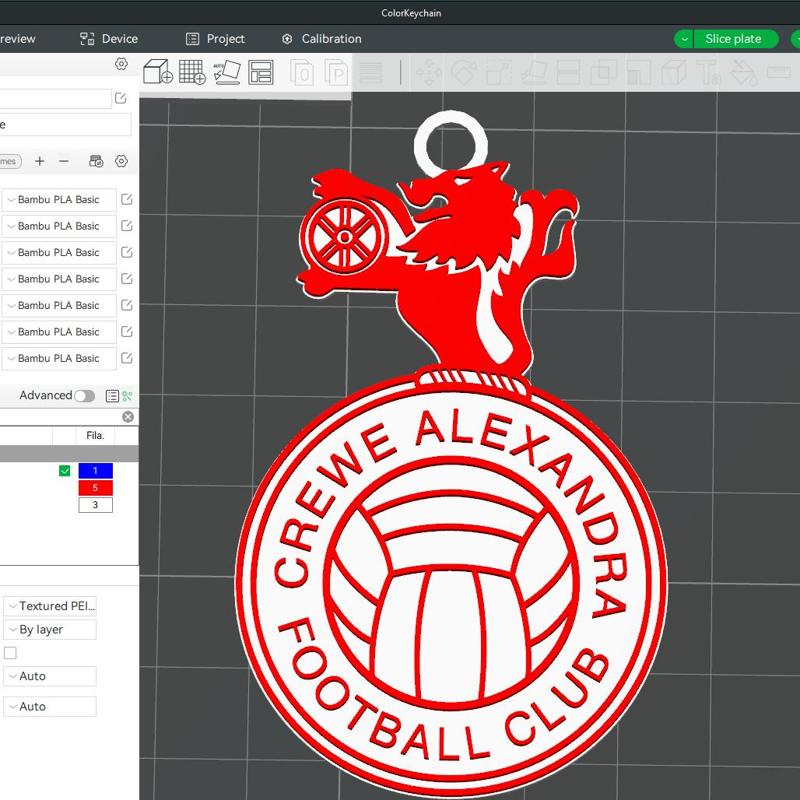Open printer settings gear at panel top
Screen dimensions: 800x800
pyautogui.click(x=121, y=64)
